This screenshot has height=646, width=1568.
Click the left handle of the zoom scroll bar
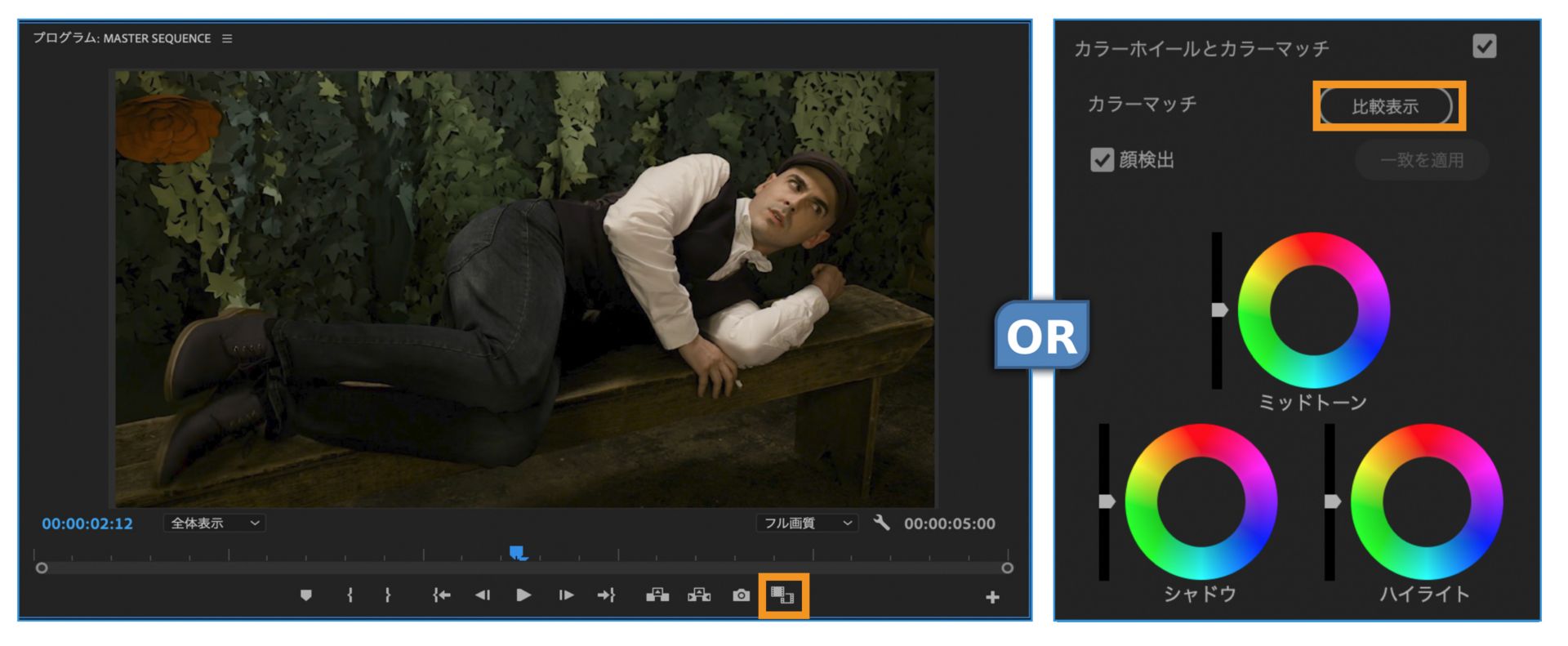42,568
